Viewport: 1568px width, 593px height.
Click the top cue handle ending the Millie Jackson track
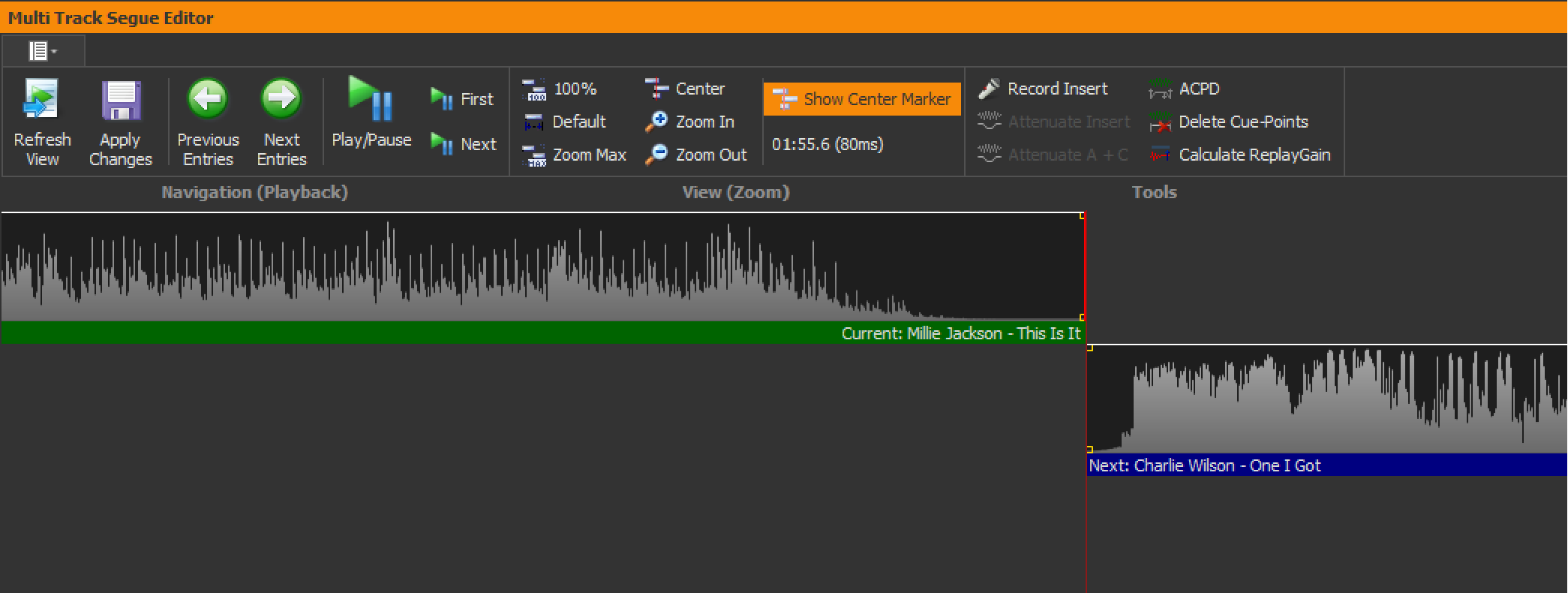coord(1082,216)
